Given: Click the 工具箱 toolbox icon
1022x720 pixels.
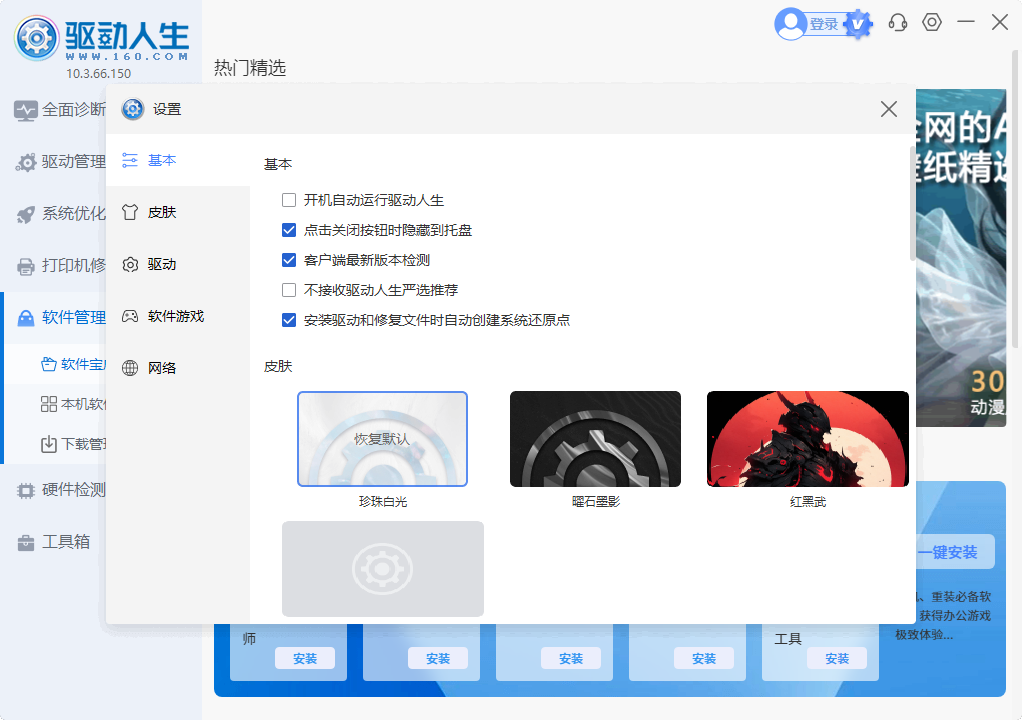Looking at the screenshot, I should coord(25,543).
